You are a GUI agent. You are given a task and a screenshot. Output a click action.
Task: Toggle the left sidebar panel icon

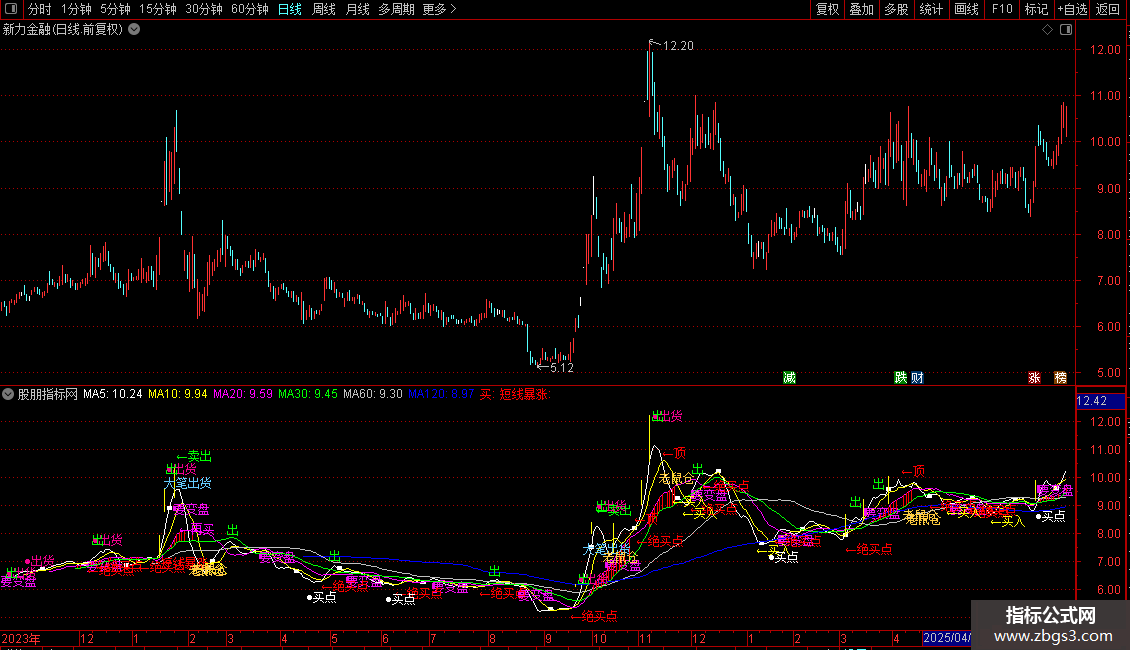point(11,9)
